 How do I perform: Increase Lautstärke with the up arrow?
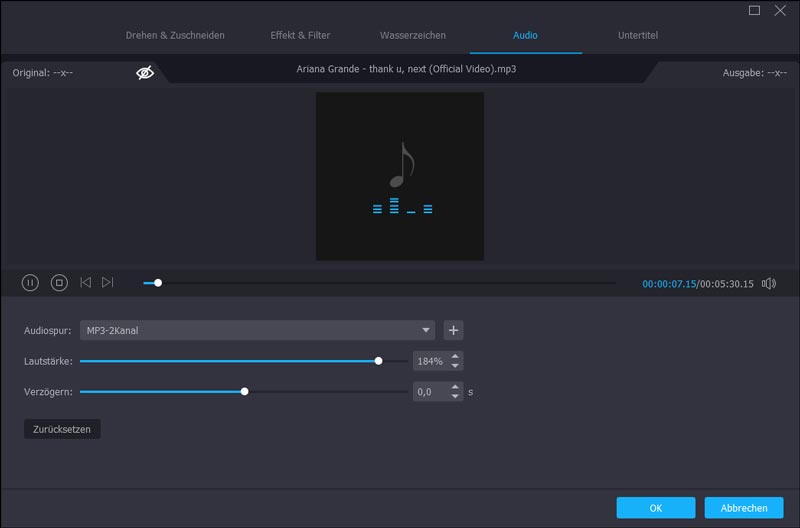455,356
